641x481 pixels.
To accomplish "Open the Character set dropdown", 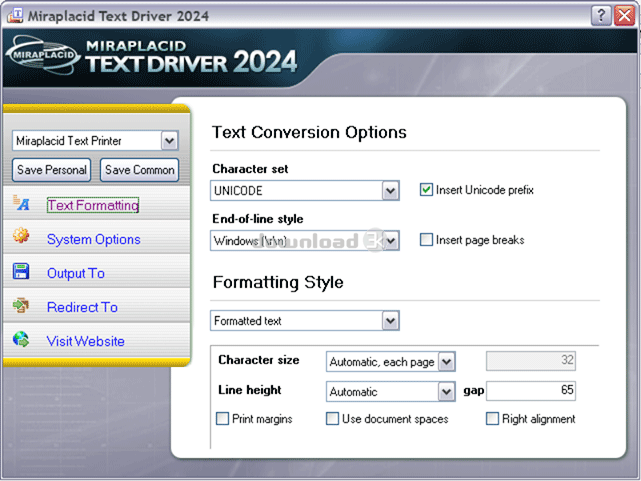I will [x=390, y=190].
